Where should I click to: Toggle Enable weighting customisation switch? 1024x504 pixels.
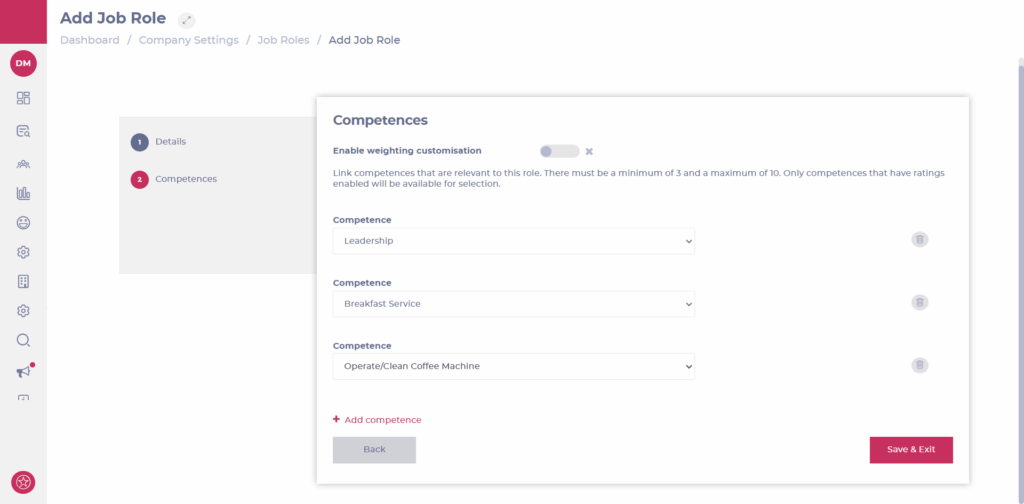[x=560, y=151]
